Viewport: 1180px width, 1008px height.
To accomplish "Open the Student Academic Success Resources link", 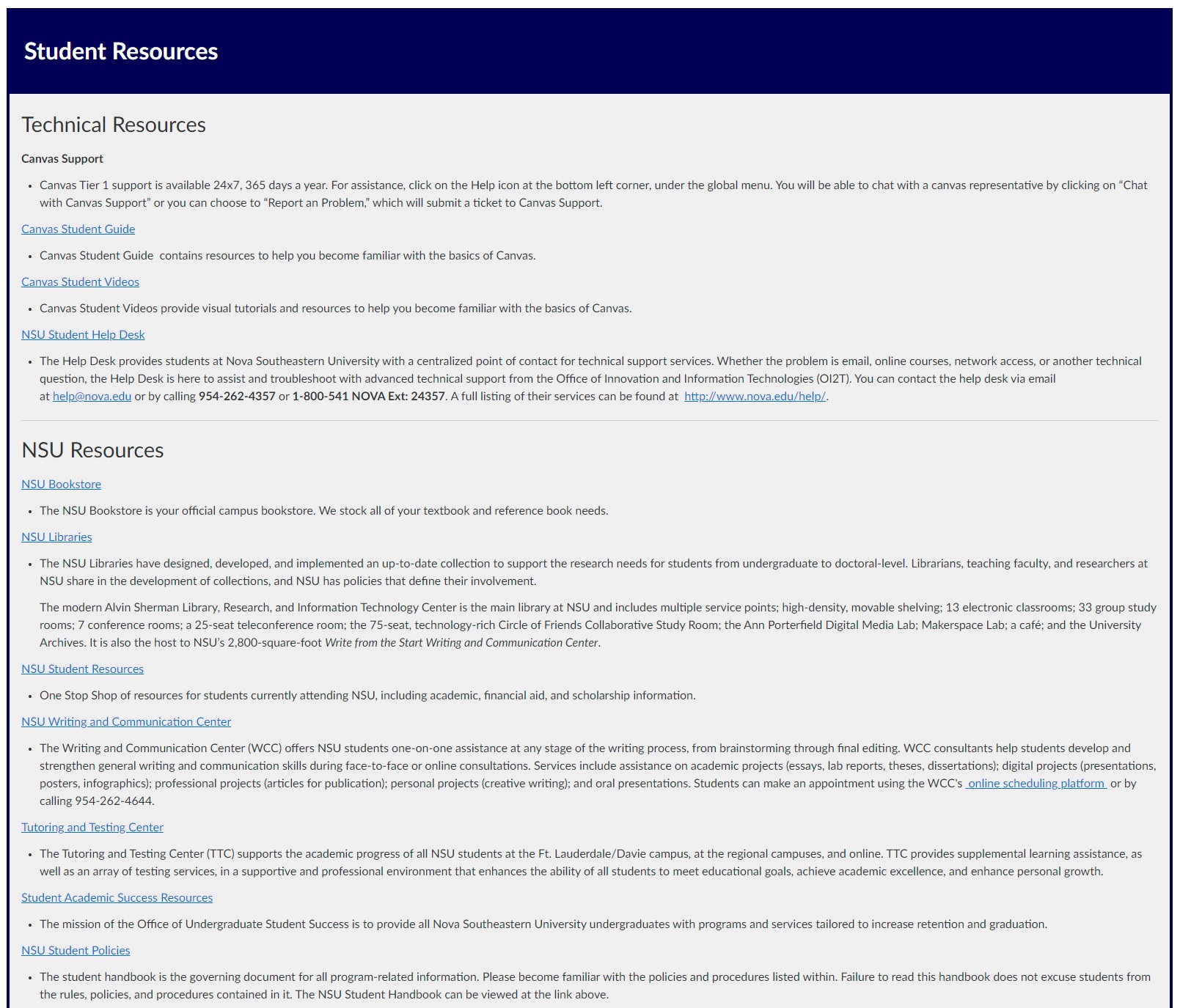I will 117,897.
